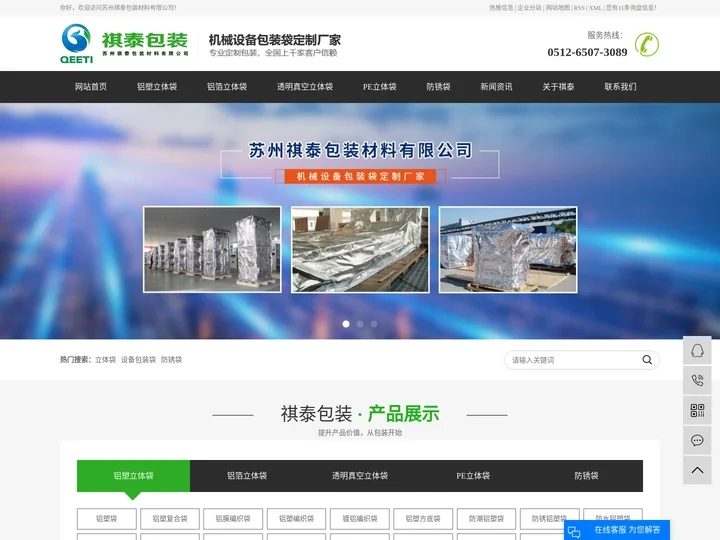Open the message chat bubble sidebar icon
Image resolution: width=720 pixels, height=540 pixels.
[697, 440]
